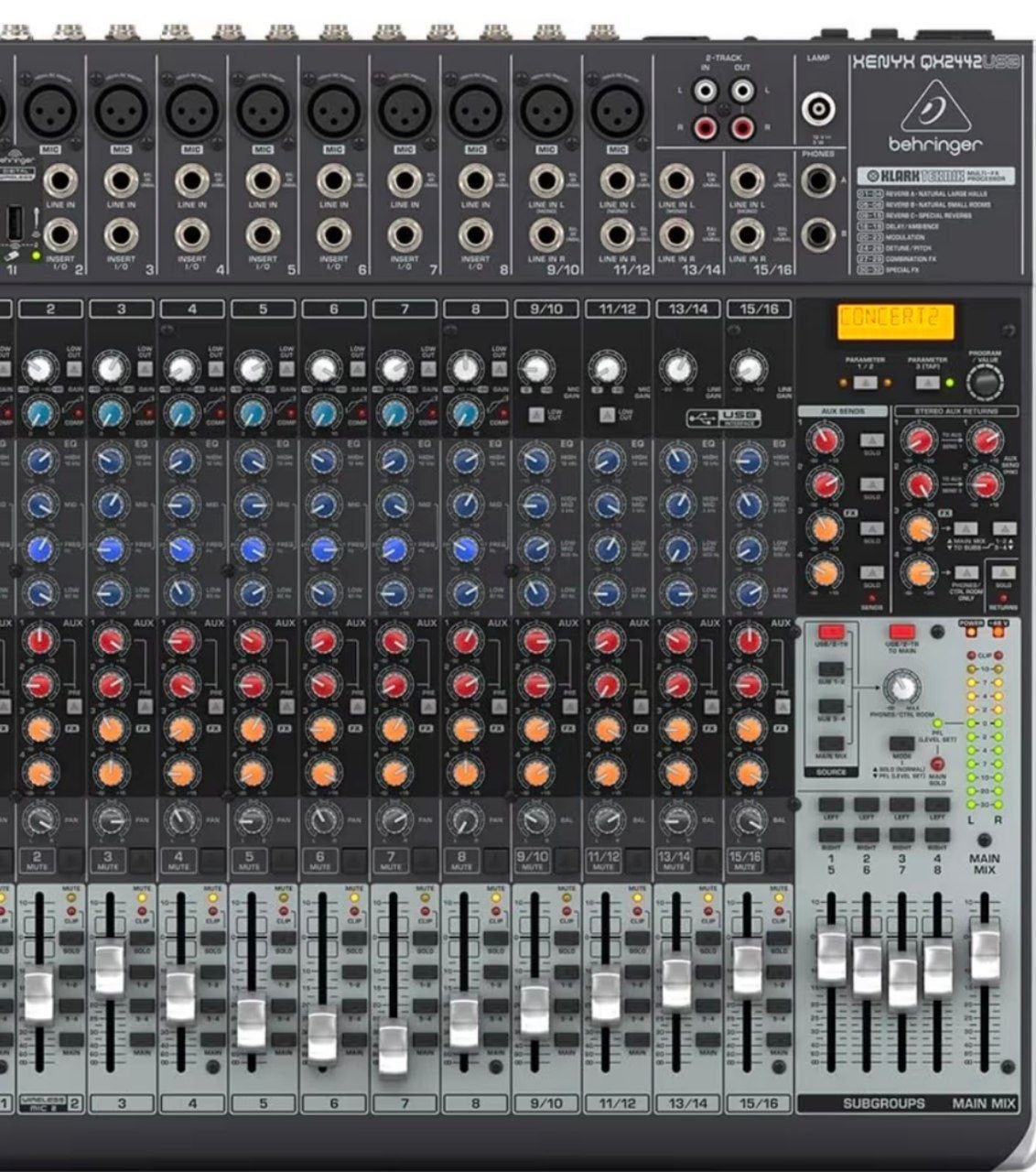Click the PHONES/CTRL ROOM level knob
Screen dimensions: 1036x1172
click(901, 687)
